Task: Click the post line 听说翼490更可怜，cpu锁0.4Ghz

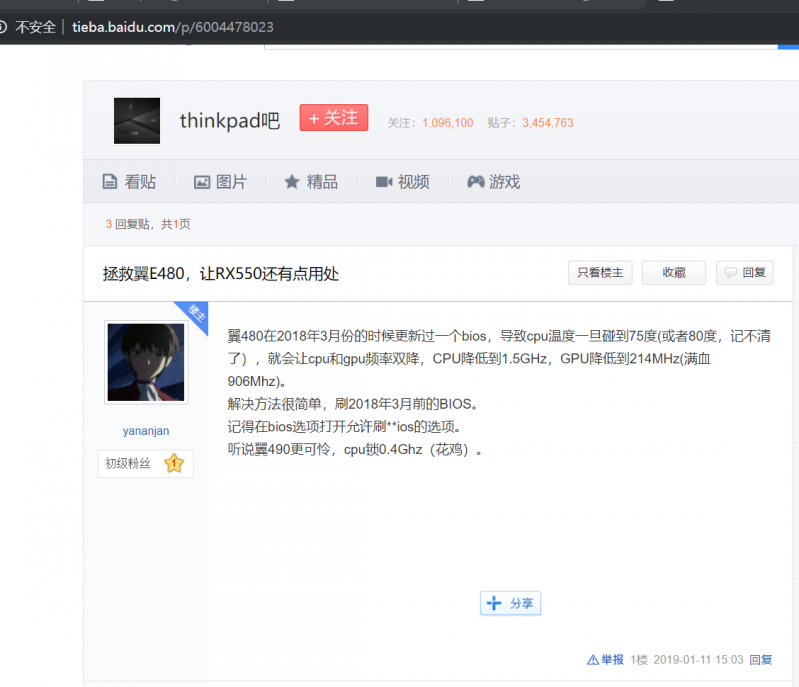Action: pyautogui.click(x=355, y=450)
